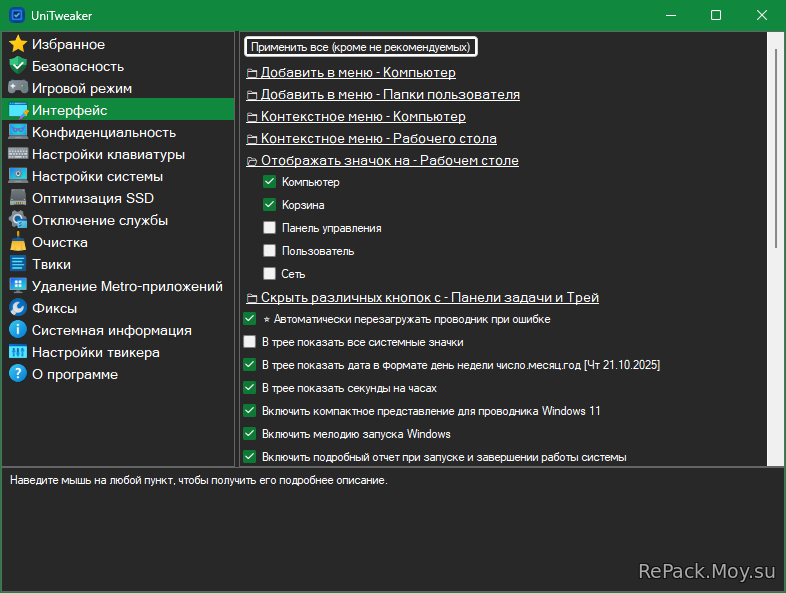Click the drive icon for Оптимизация SSD
Screen dimensions: 786x593
click(17, 198)
